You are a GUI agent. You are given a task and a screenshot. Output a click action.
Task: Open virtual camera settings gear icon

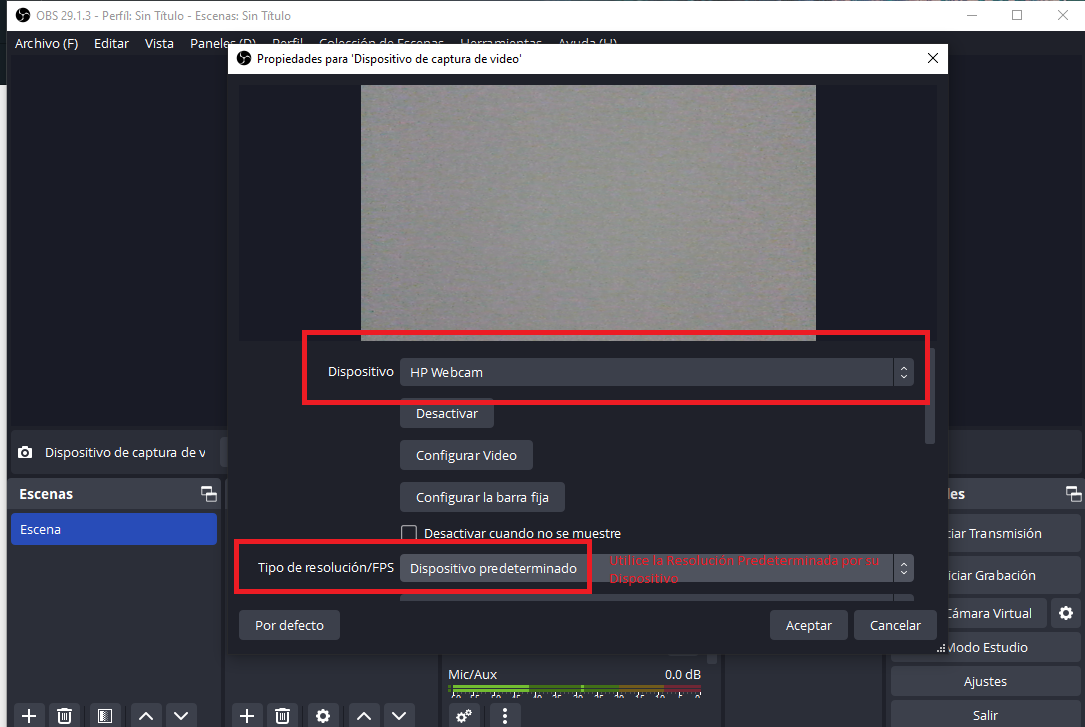(1066, 613)
